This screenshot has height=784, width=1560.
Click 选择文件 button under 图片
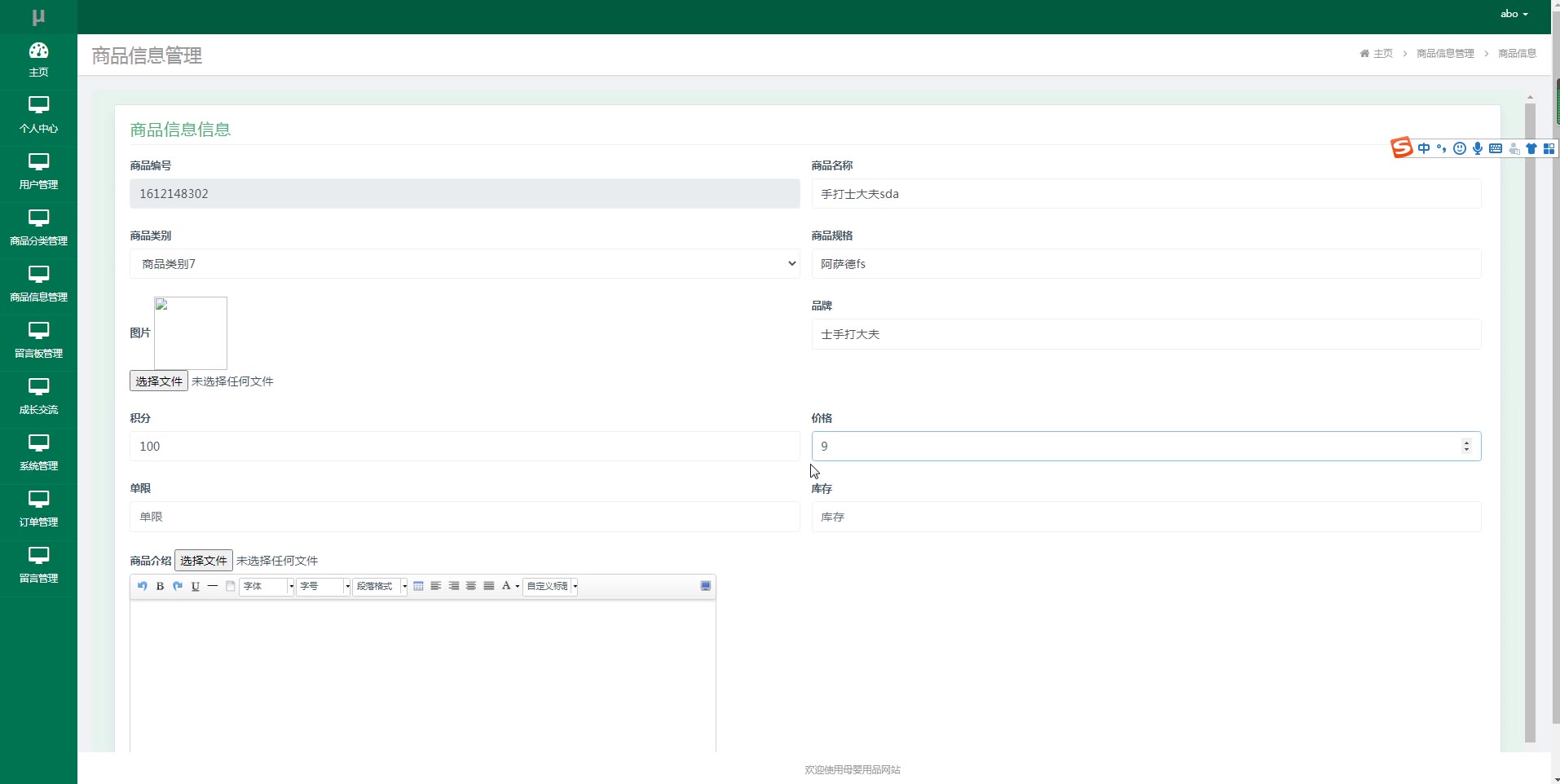point(159,381)
